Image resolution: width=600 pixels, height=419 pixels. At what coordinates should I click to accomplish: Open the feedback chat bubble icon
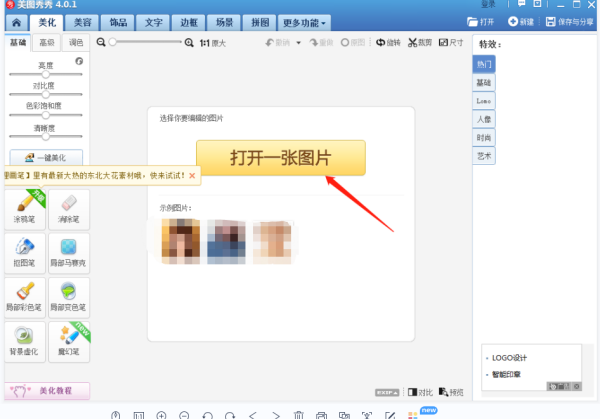[521, 4]
